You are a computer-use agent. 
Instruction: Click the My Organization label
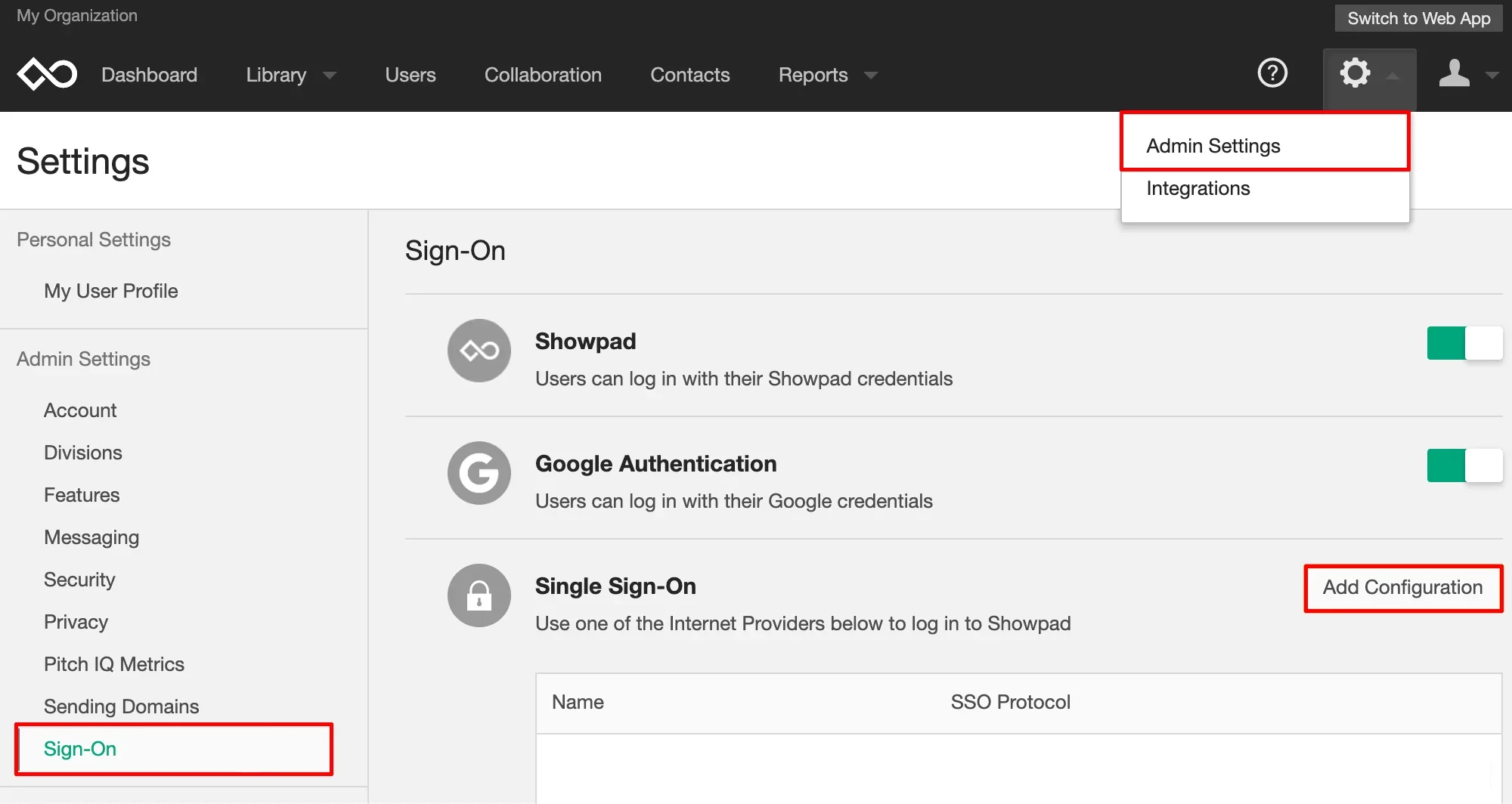(x=77, y=15)
